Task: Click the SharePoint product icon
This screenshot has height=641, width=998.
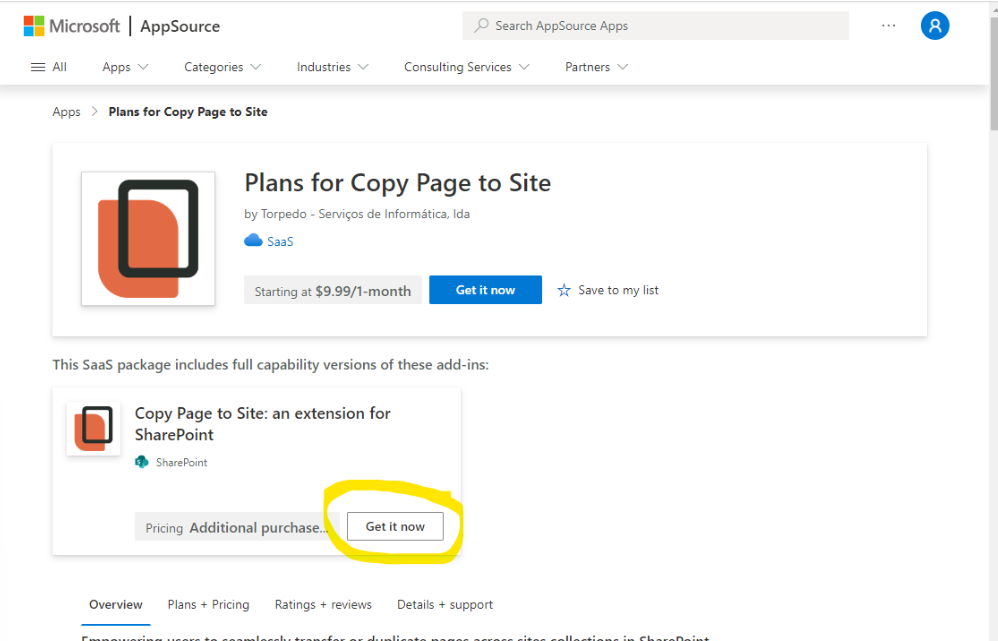Action: coord(142,462)
